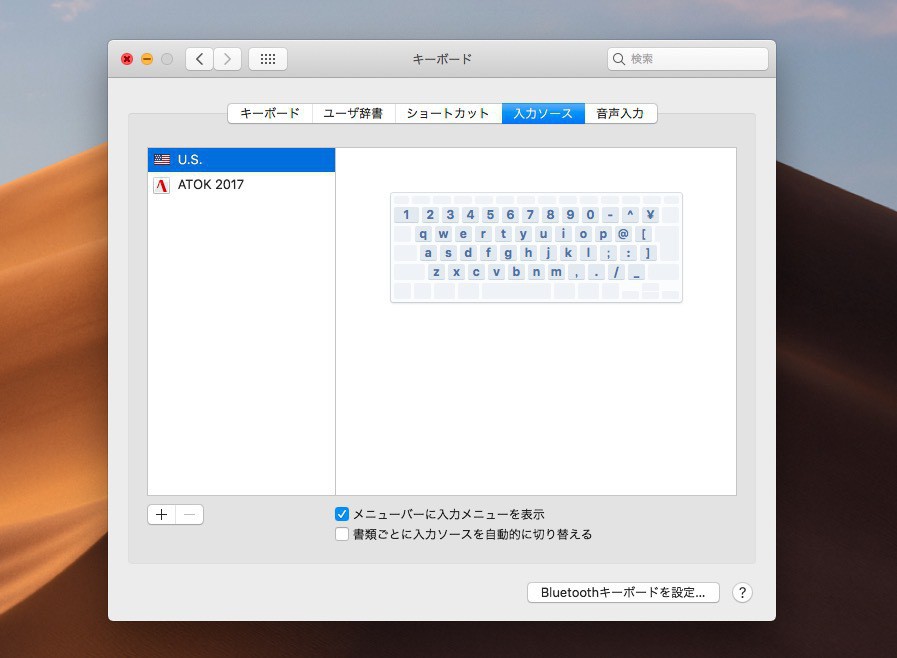Enable 書類ごとに入力ソースを自動的に切り替える checkbox

(x=342, y=534)
